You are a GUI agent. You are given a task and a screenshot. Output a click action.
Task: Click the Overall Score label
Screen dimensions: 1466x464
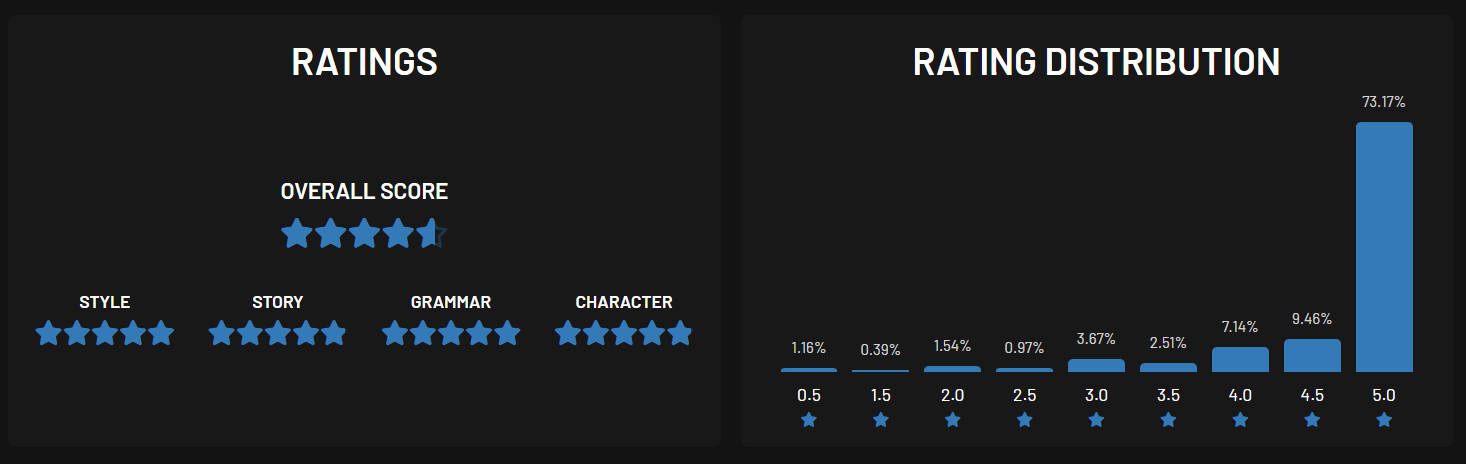pos(364,191)
